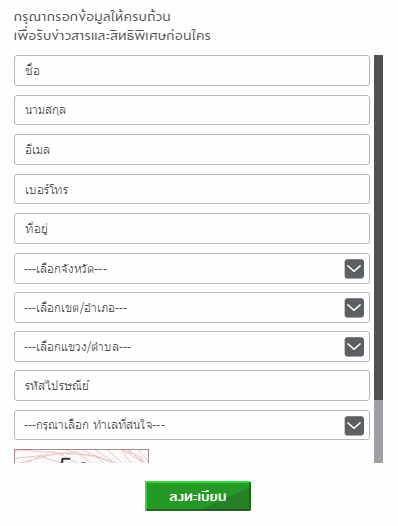Click the heading text กรุณากรอกข้อมูลให้ครบถ้วน
The height and width of the screenshot is (526, 398).
[x=92, y=17]
